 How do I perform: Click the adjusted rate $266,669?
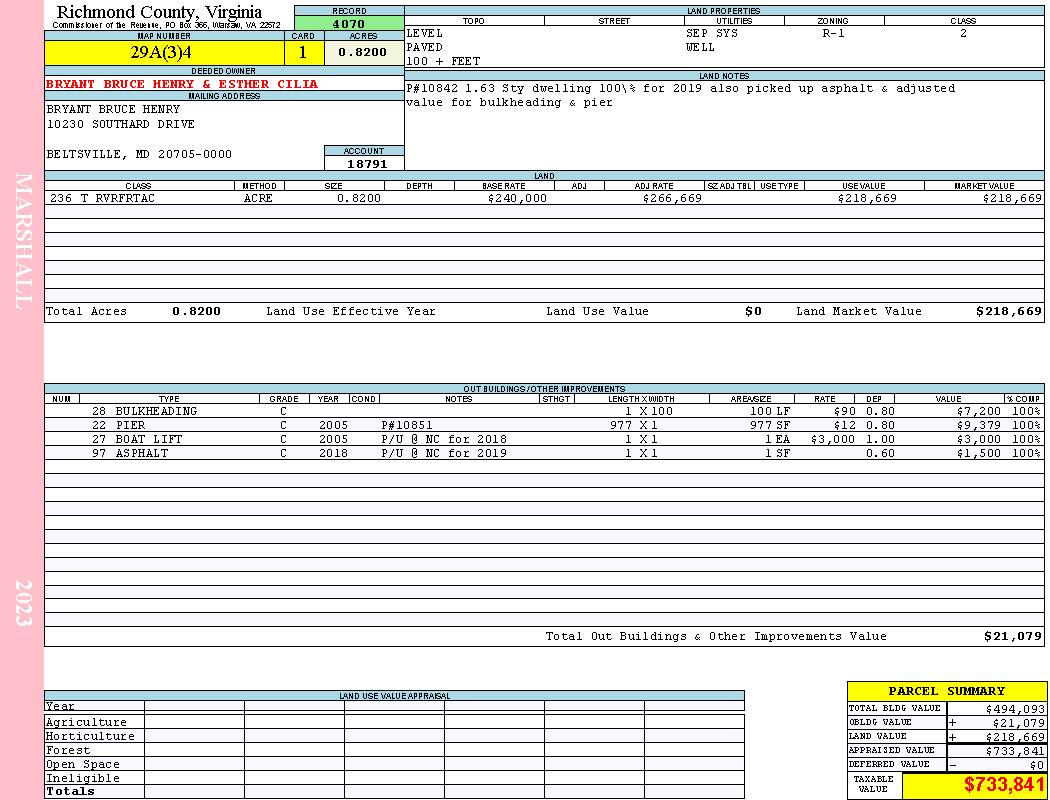tap(672, 199)
